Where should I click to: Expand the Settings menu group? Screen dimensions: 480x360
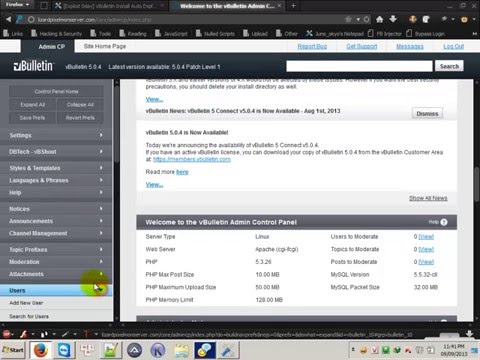pyautogui.click(x=56, y=135)
